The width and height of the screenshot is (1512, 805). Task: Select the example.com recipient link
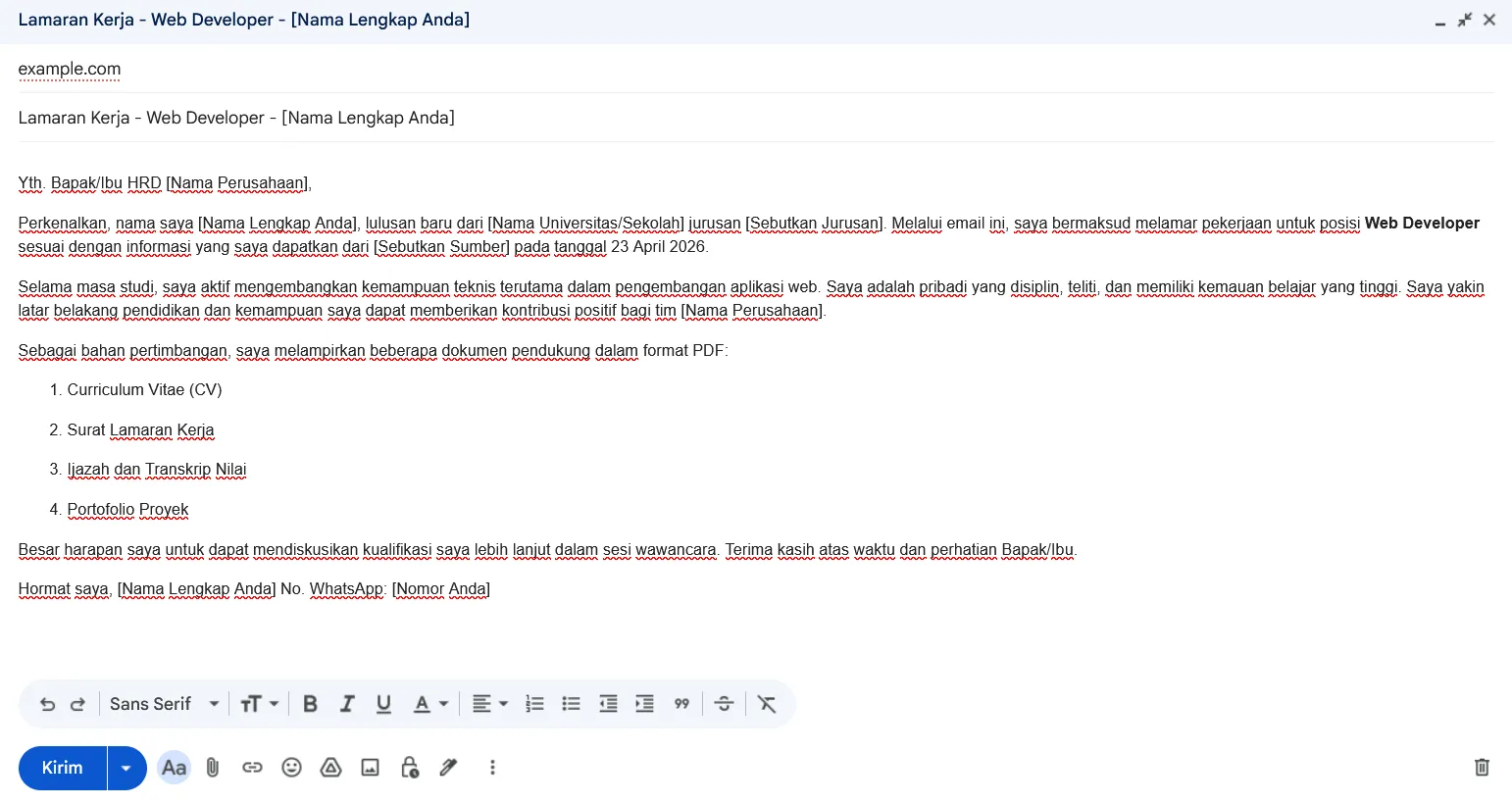(70, 69)
